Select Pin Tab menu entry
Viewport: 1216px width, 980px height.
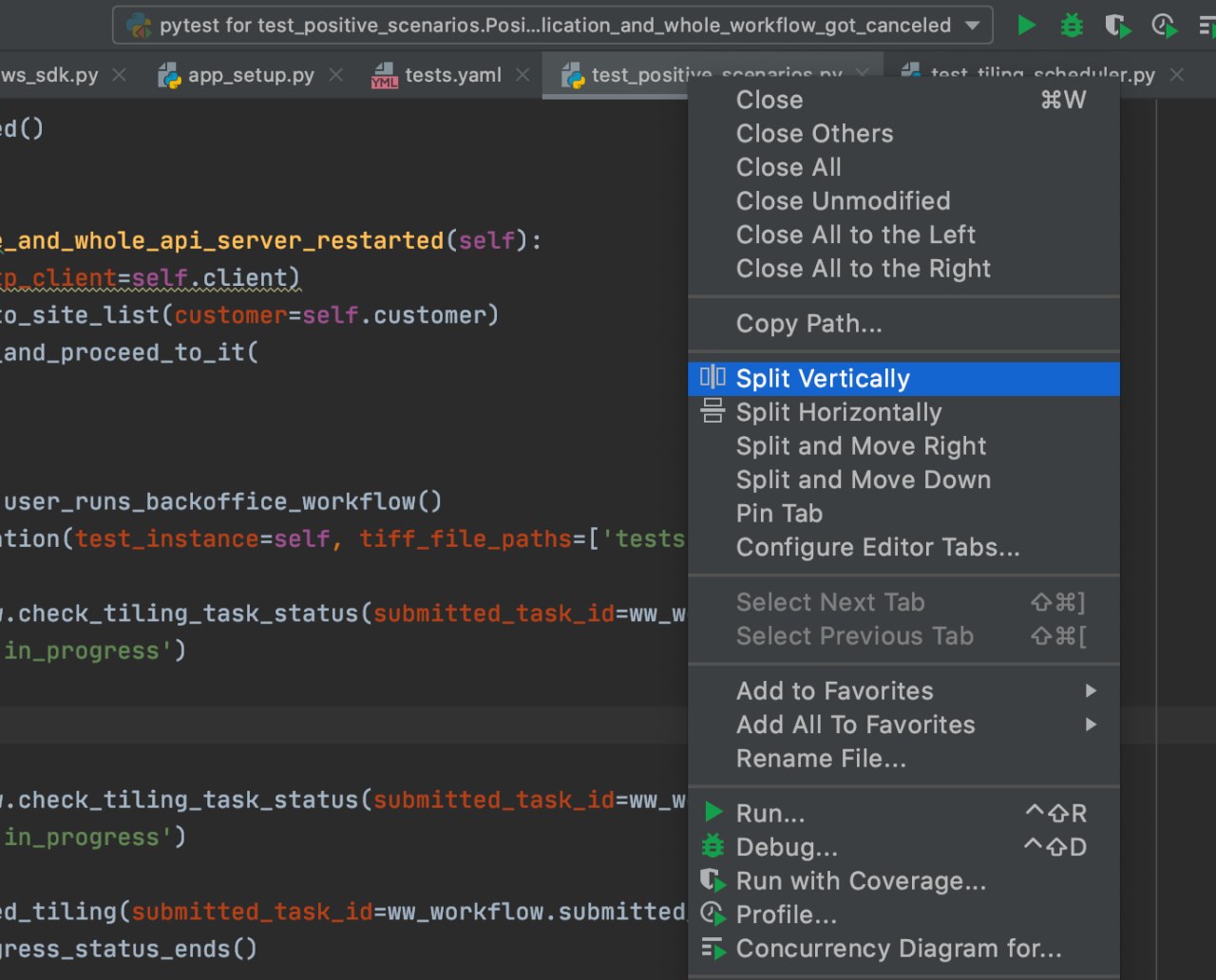coord(903,514)
